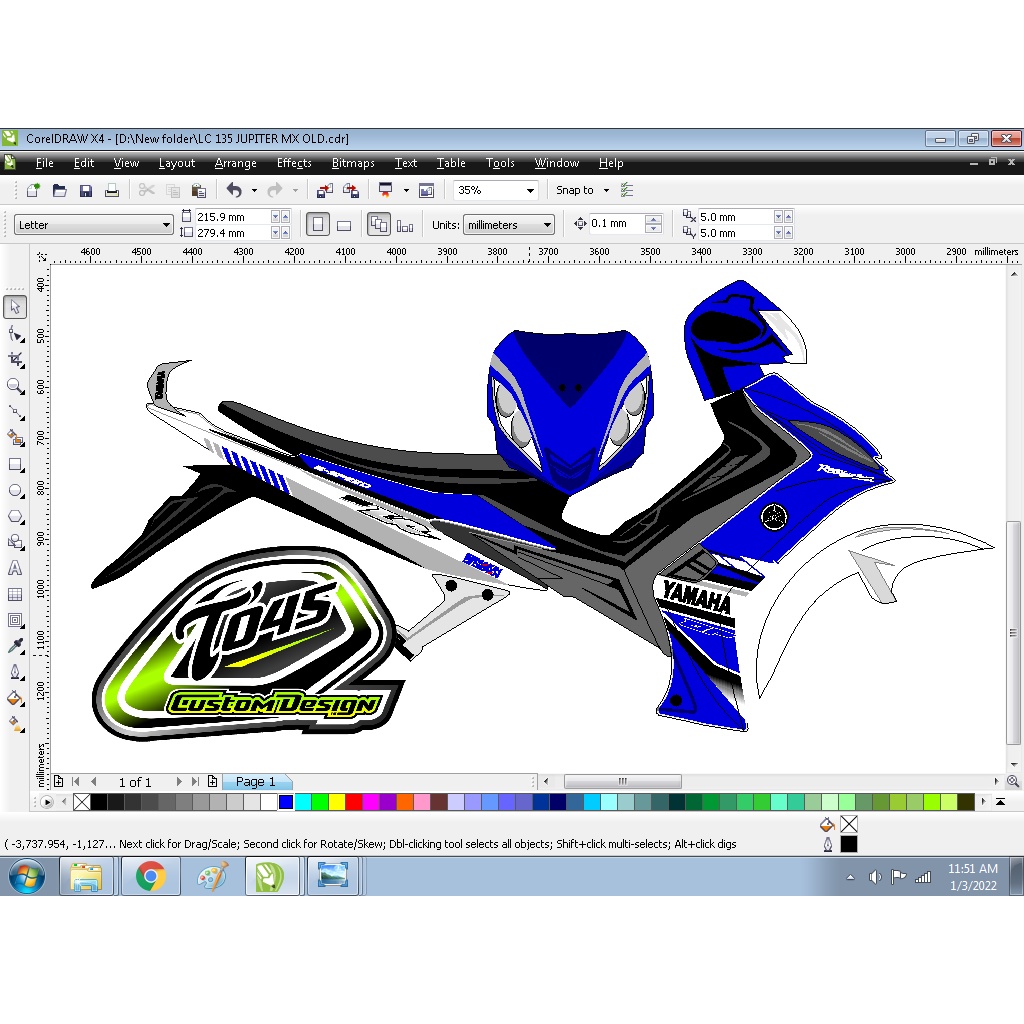Select the Pick tool
The image size is (1024, 1024).
point(14,306)
